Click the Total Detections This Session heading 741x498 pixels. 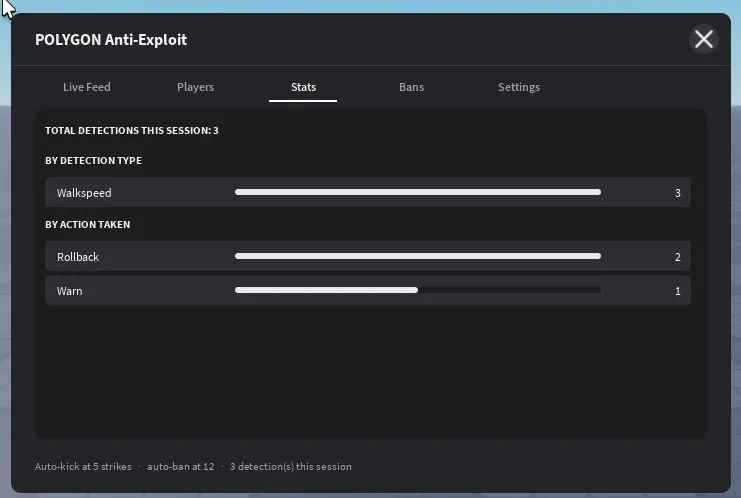[132, 130]
